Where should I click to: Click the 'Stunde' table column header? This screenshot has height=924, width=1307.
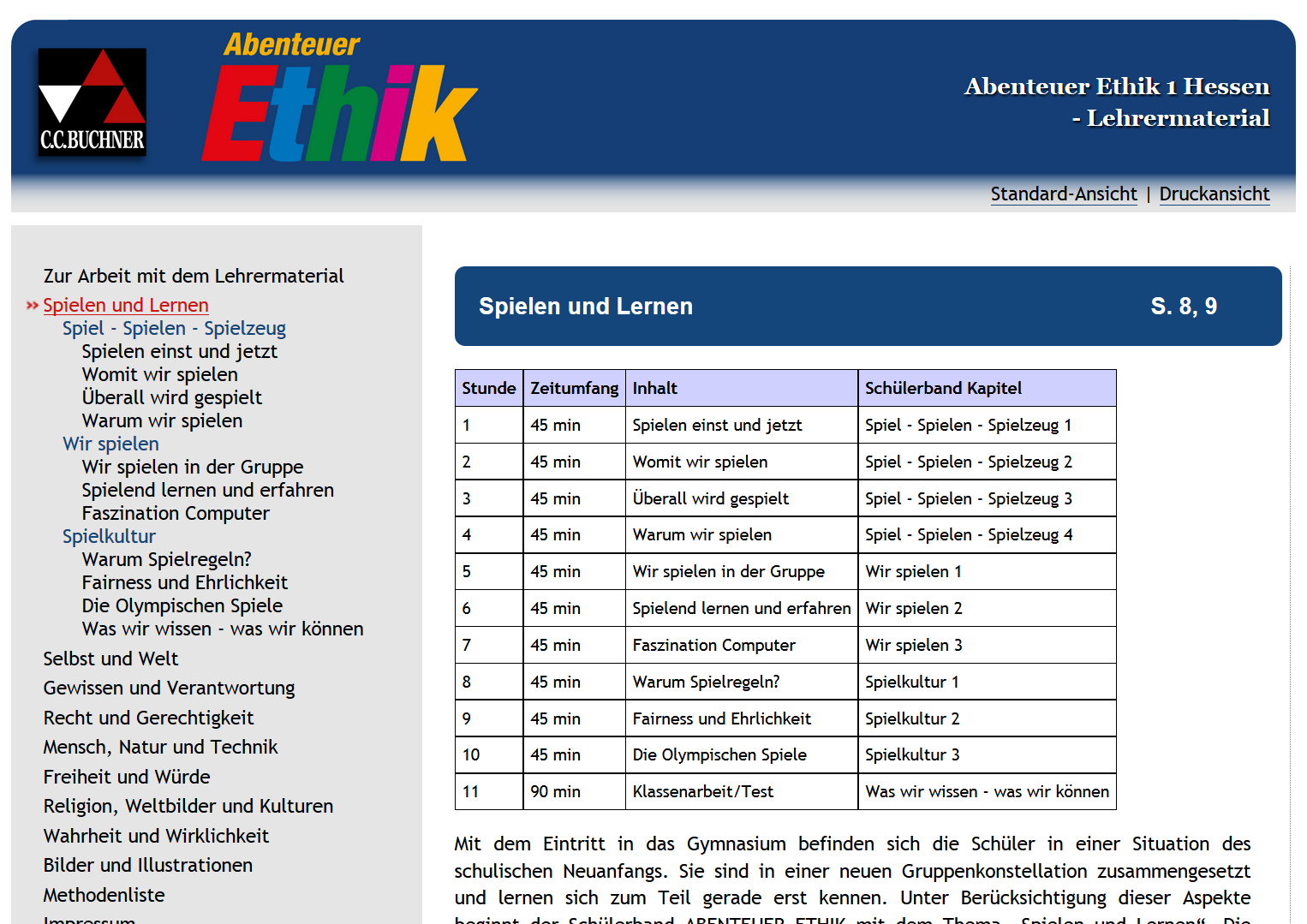tap(489, 388)
